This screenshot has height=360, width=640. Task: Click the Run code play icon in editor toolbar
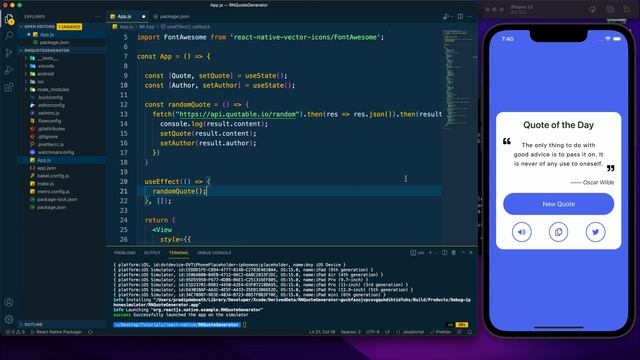tap(446, 16)
